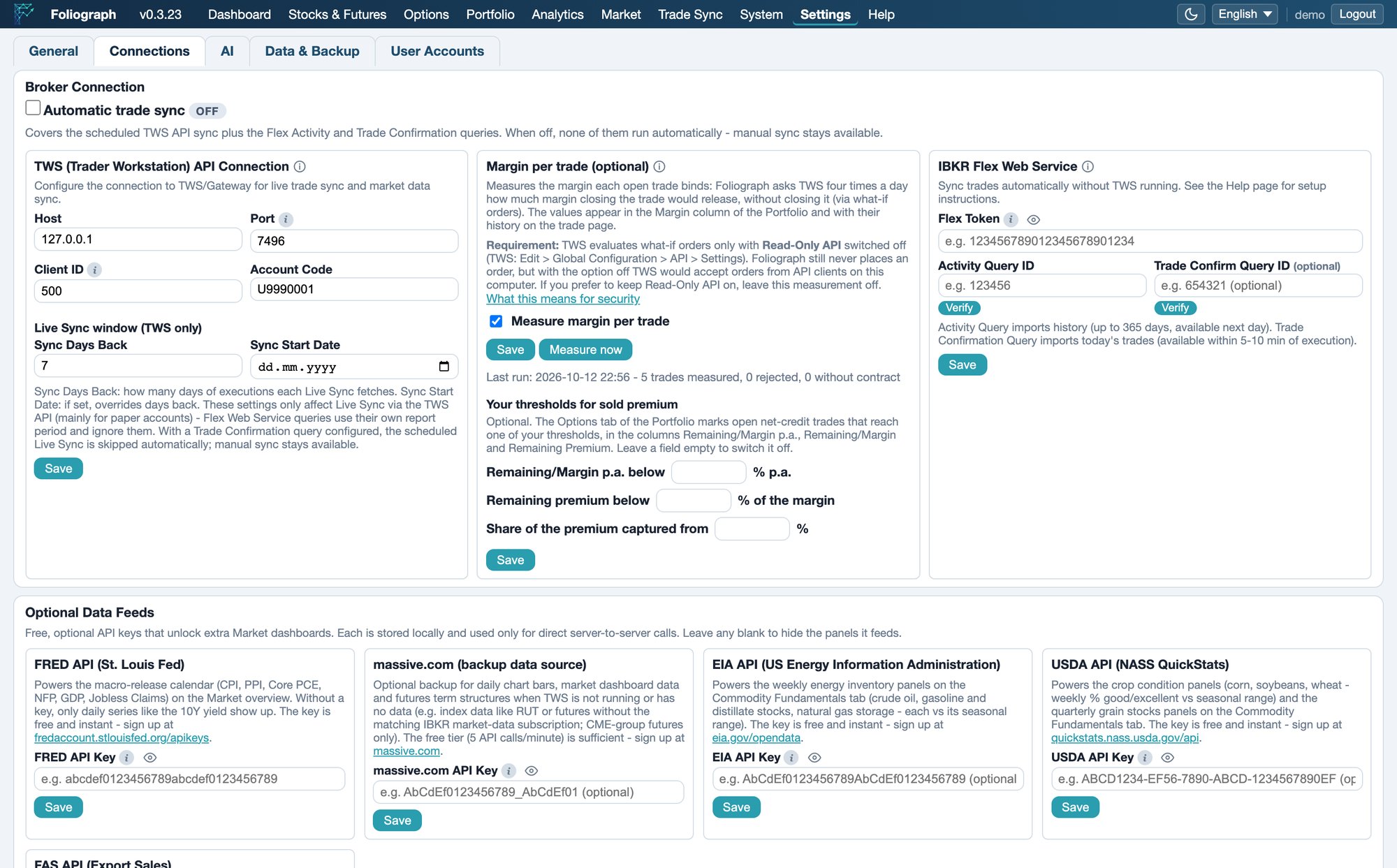The image size is (1397, 868).
Task: Click the Host input field
Action: coord(138,240)
